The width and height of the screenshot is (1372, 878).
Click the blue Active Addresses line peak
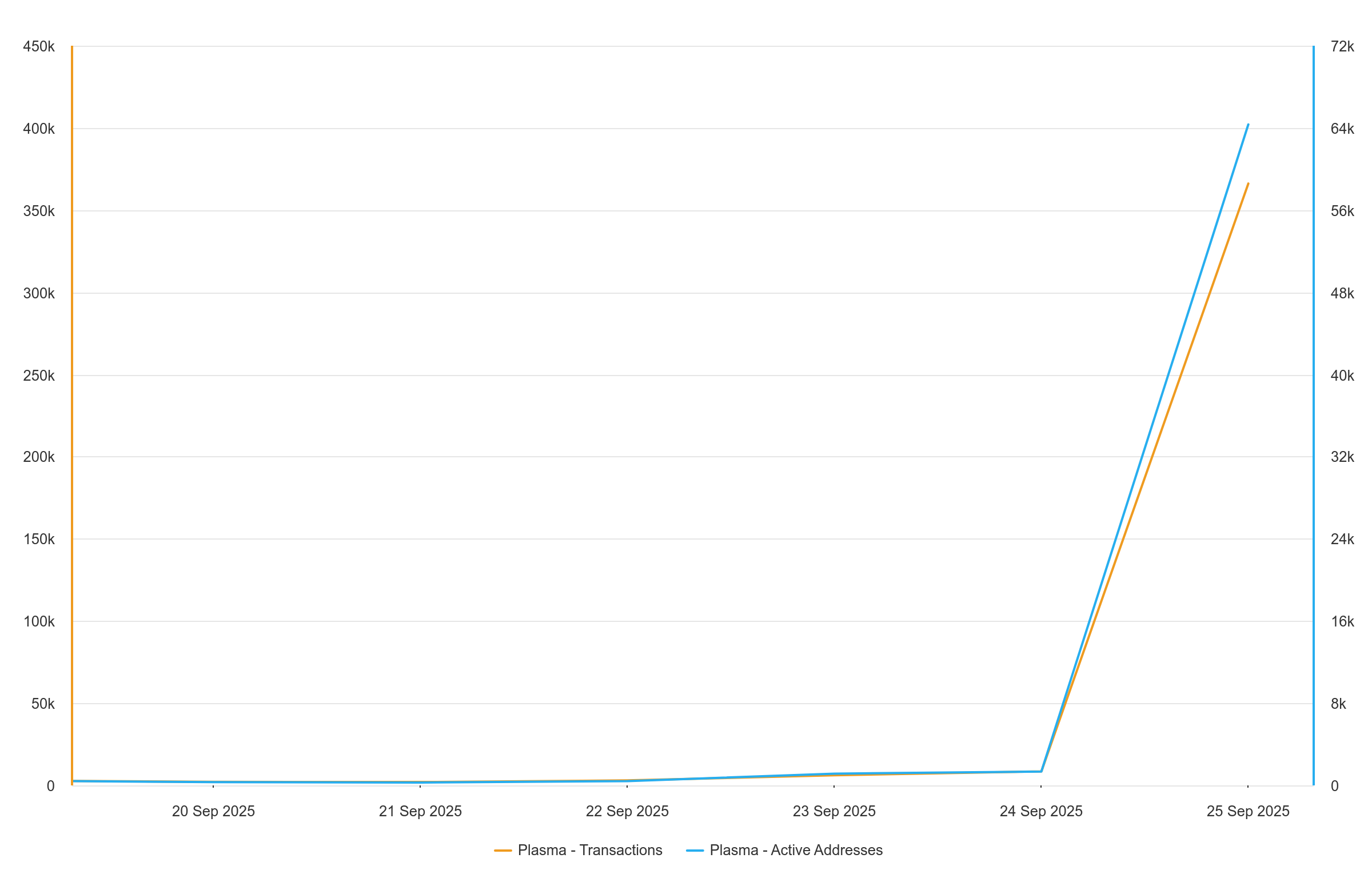tap(1248, 125)
